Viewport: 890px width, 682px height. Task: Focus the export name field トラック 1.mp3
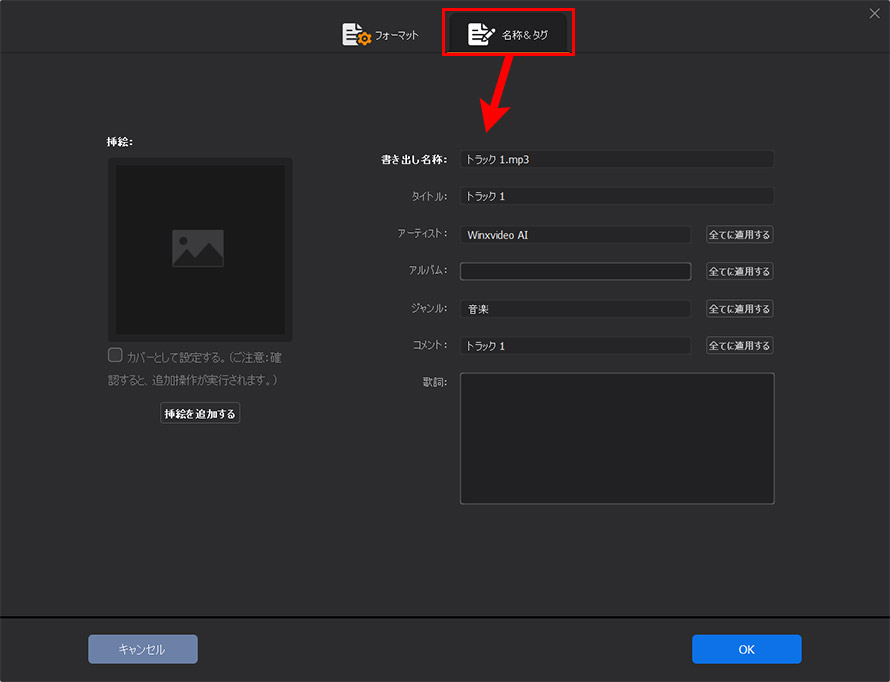617,159
